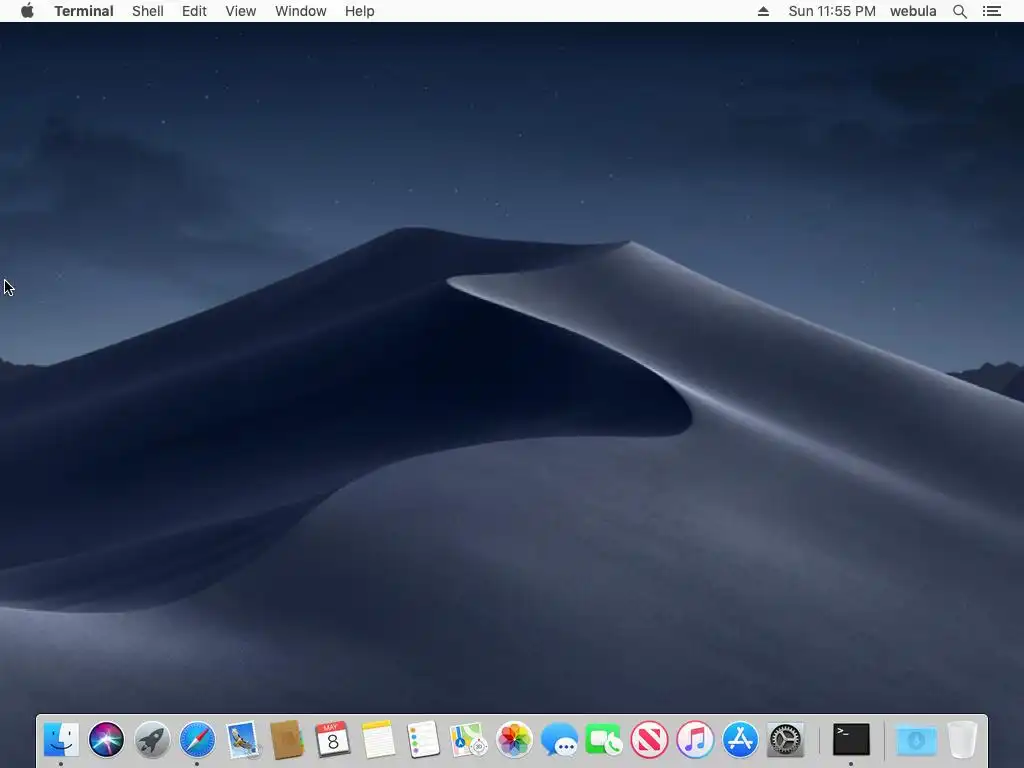Open the Edit menu
1024x768 pixels.
coord(194,11)
